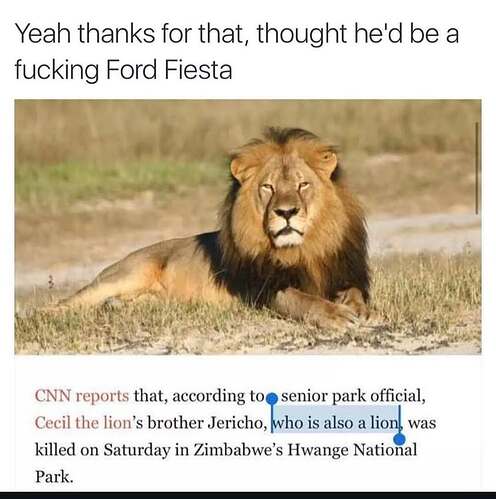
Task: Click the text 'Hwange National'
Action: click(x=352, y=450)
